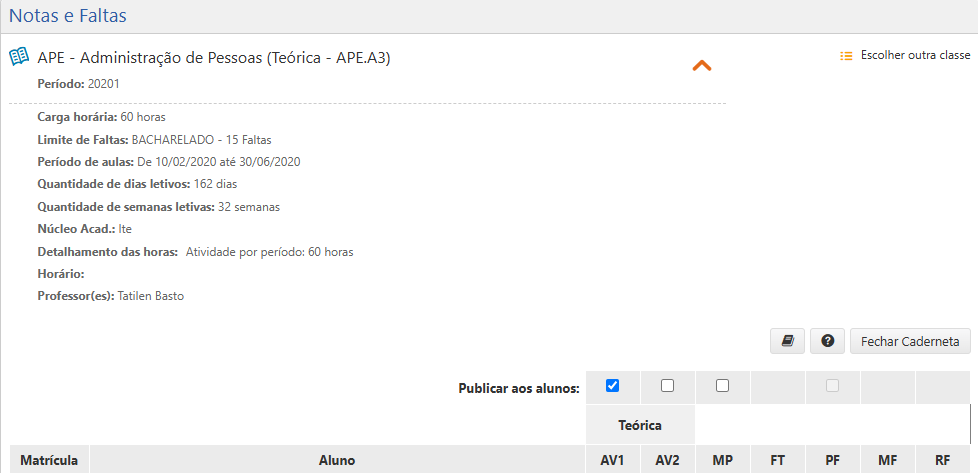Click the RF column header

click(x=942, y=460)
